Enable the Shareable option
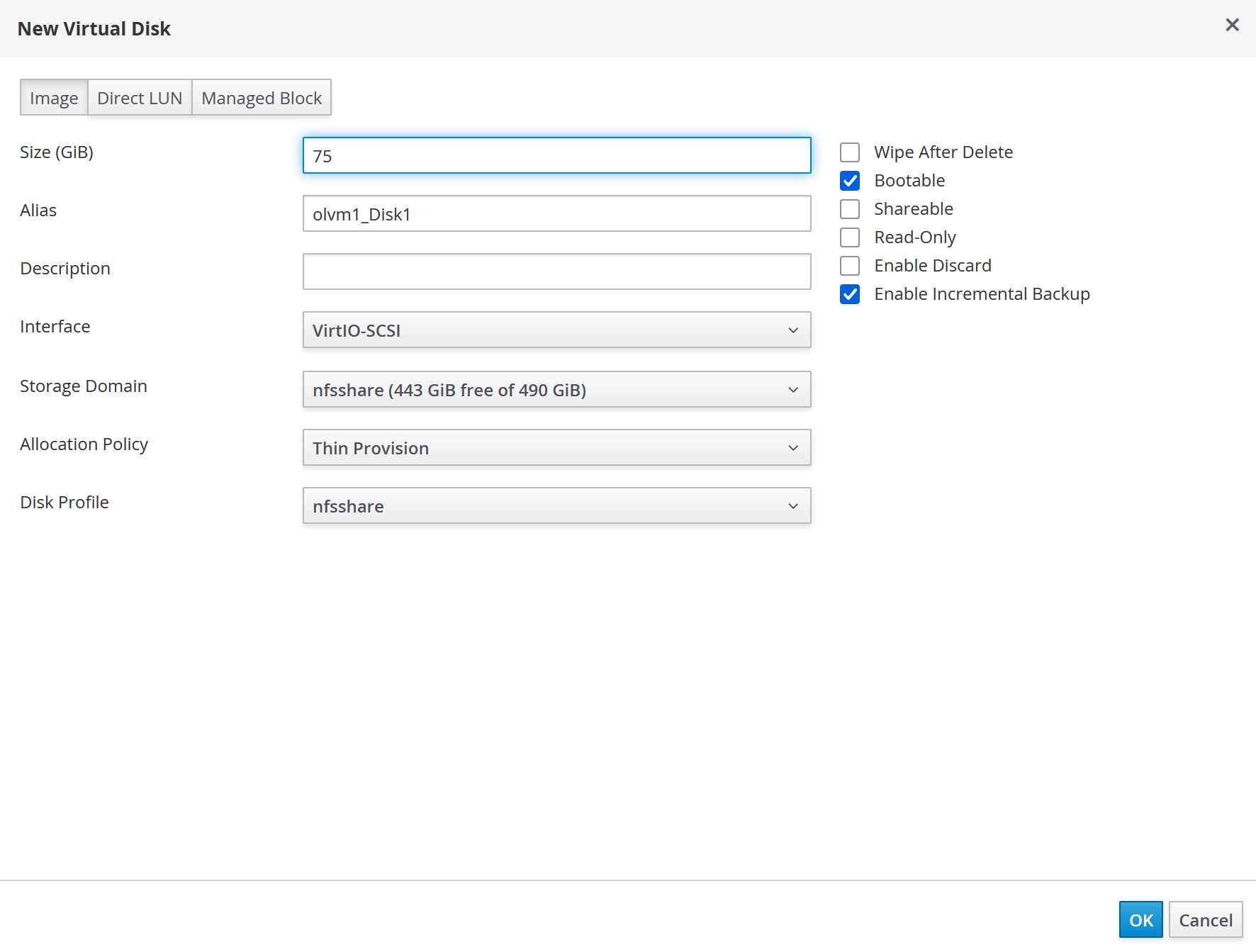Viewport: 1256px width, 952px height. [850, 208]
